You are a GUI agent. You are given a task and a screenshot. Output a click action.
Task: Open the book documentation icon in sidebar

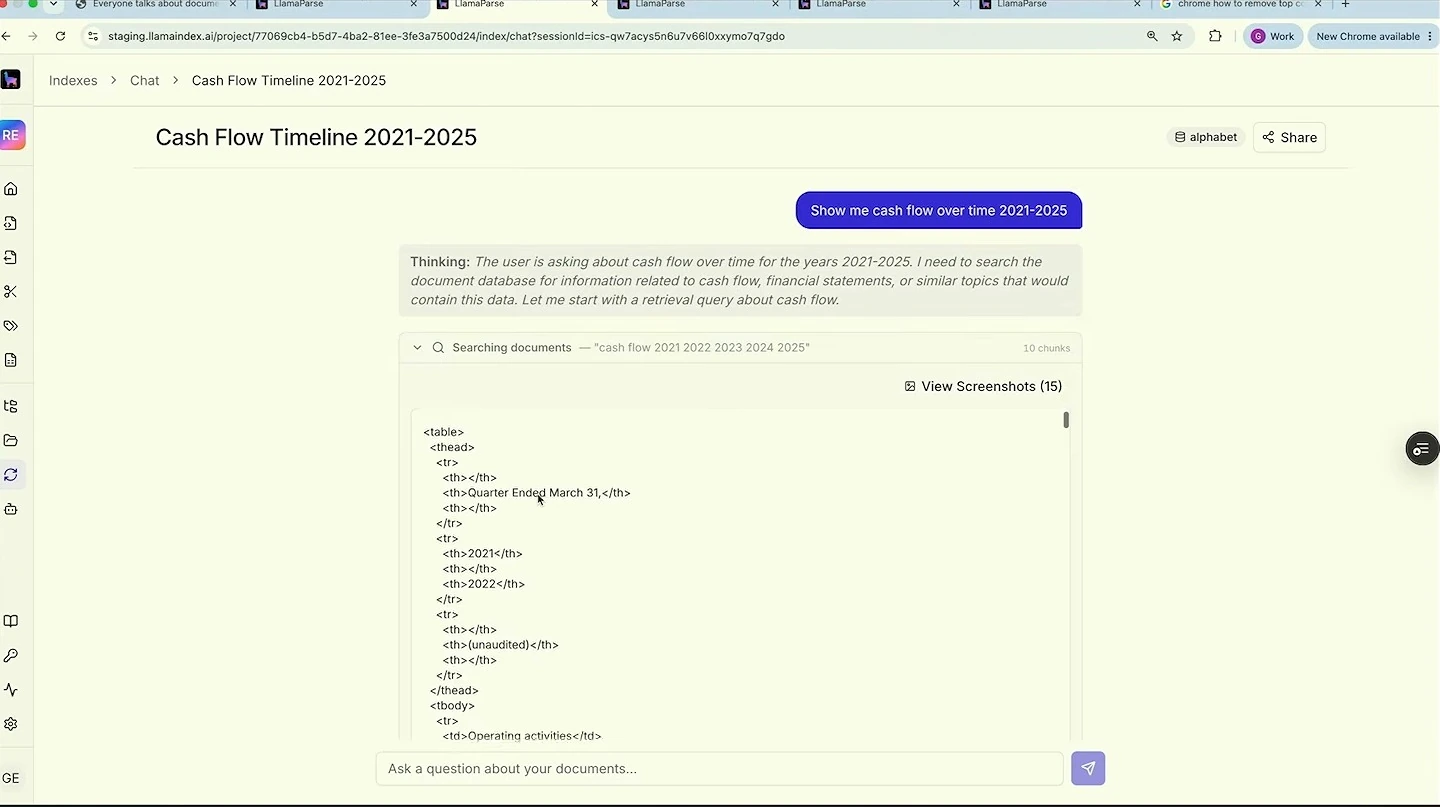click(x=11, y=621)
